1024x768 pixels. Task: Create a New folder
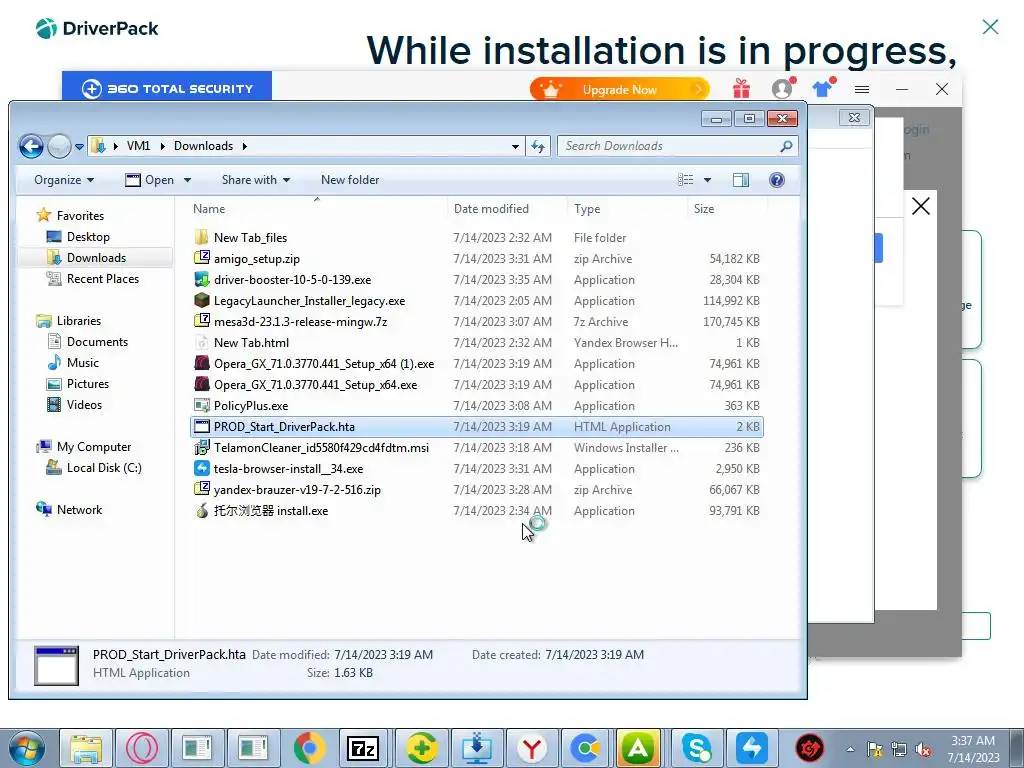[x=350, y=180]
